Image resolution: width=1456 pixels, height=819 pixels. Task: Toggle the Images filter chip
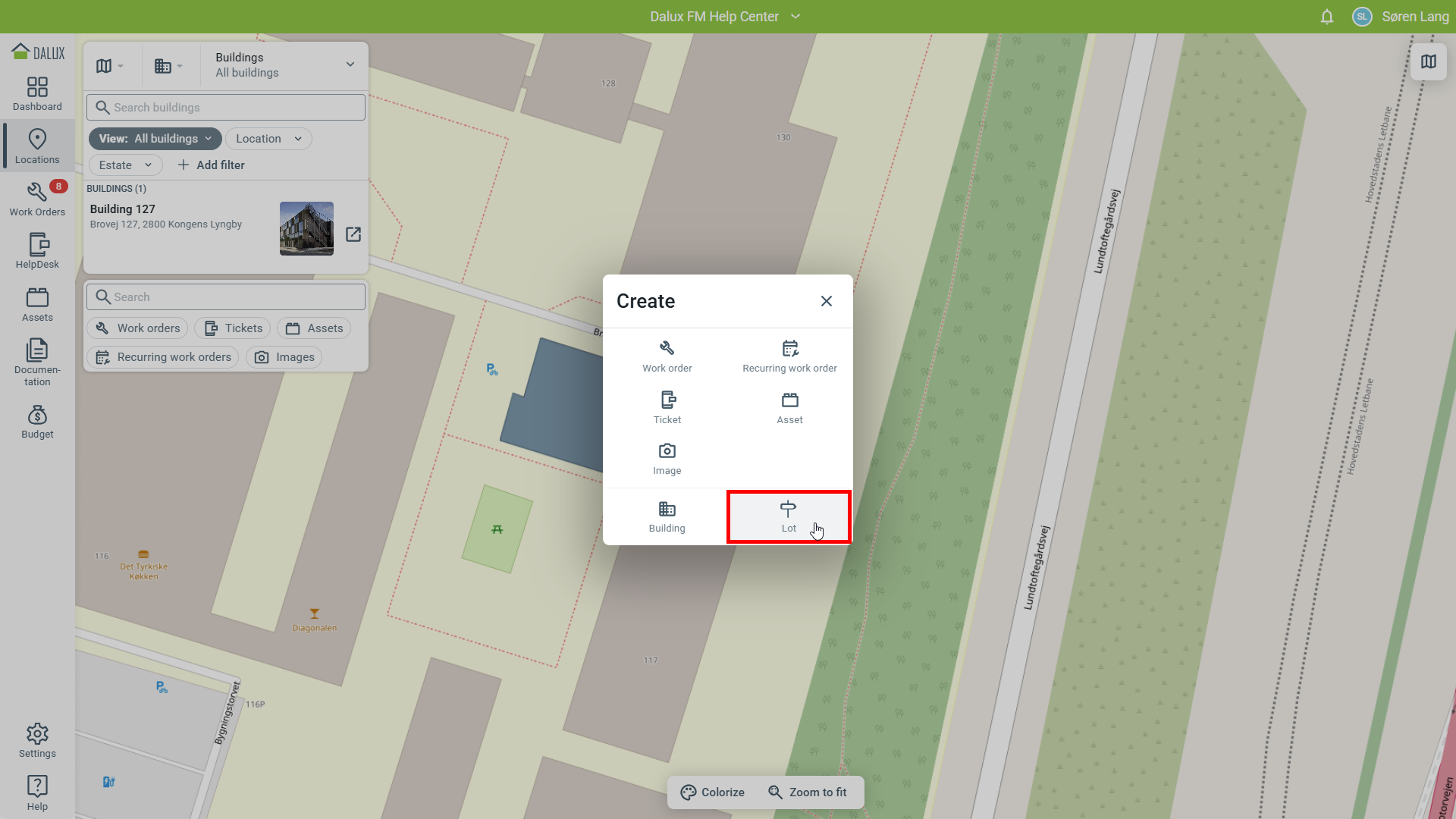click(284, 357)
